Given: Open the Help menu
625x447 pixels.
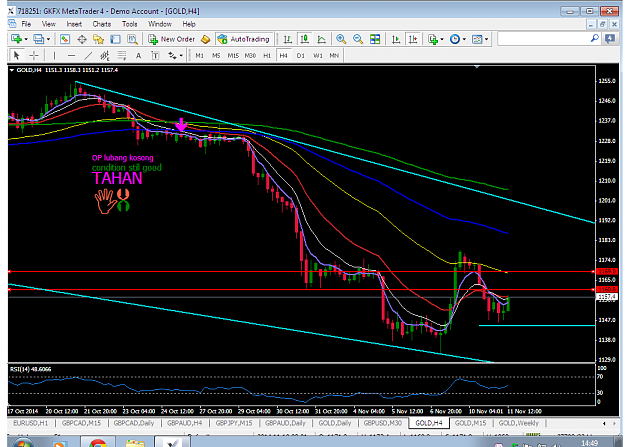Looking at the screenshot, I should (189, 24).
